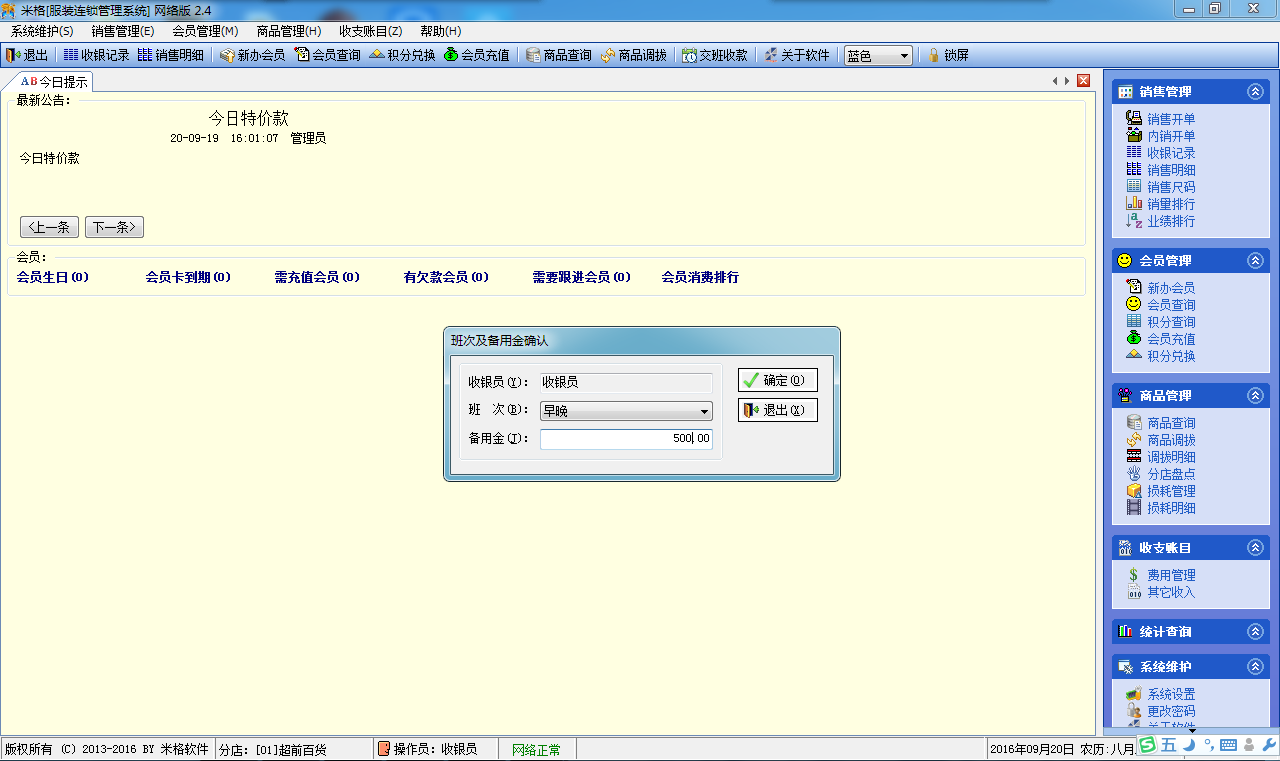Click the 收银员 read-only field
The height and width of the screenshot is (761, 1280).
tap(626, 382)
